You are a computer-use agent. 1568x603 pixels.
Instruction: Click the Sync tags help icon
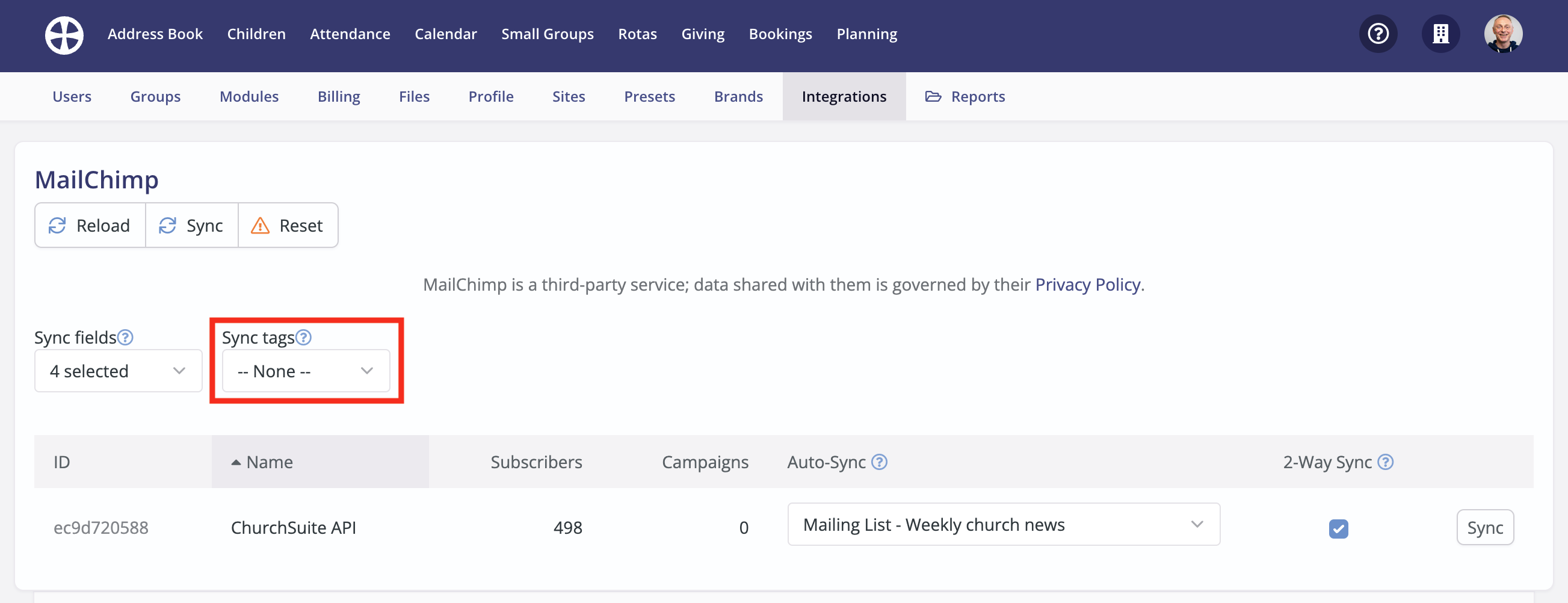point(304,338)
